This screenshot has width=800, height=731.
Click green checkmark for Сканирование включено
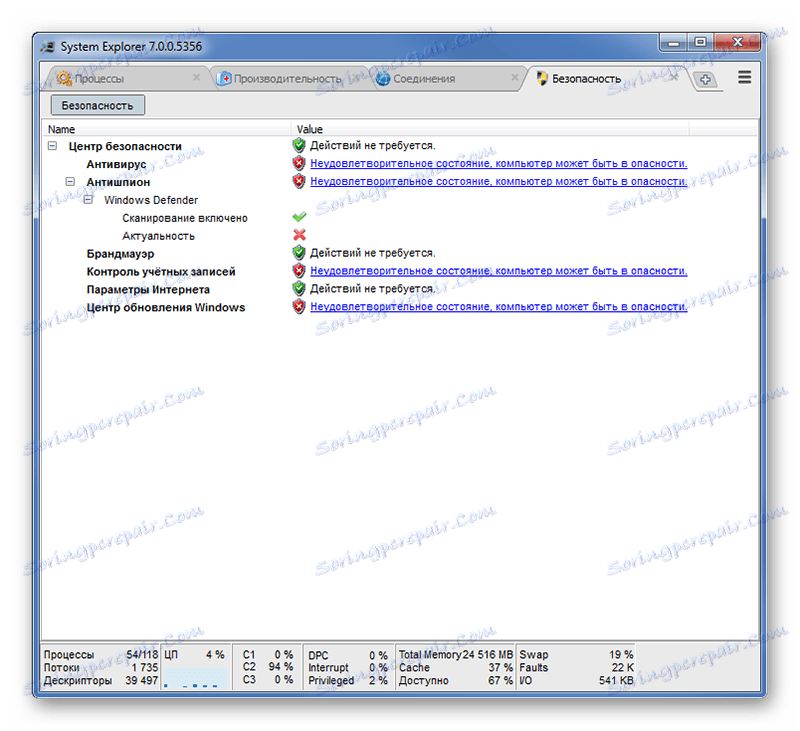299,217
